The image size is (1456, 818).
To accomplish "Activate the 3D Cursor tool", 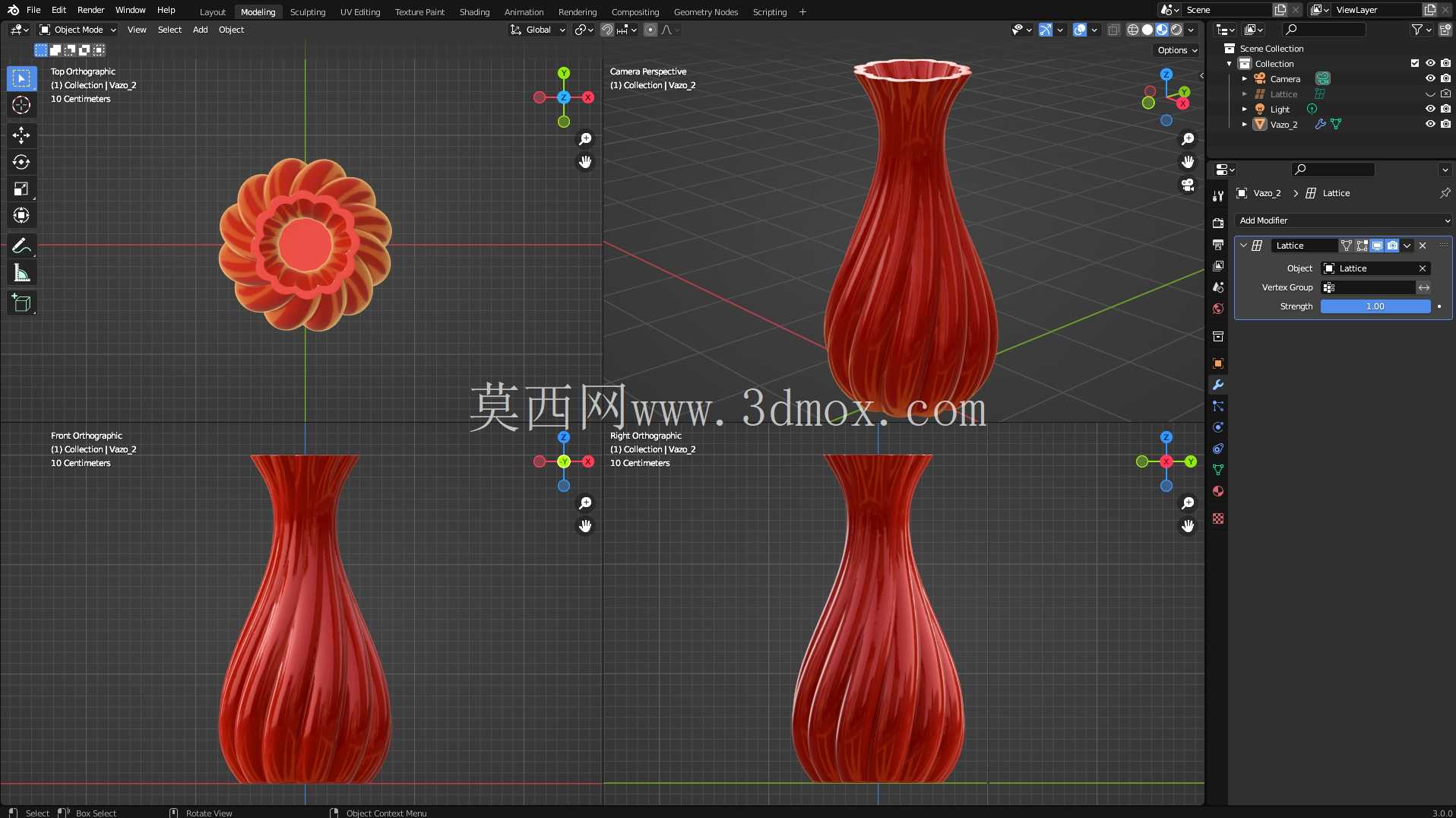I will click(x=21, y=105).
